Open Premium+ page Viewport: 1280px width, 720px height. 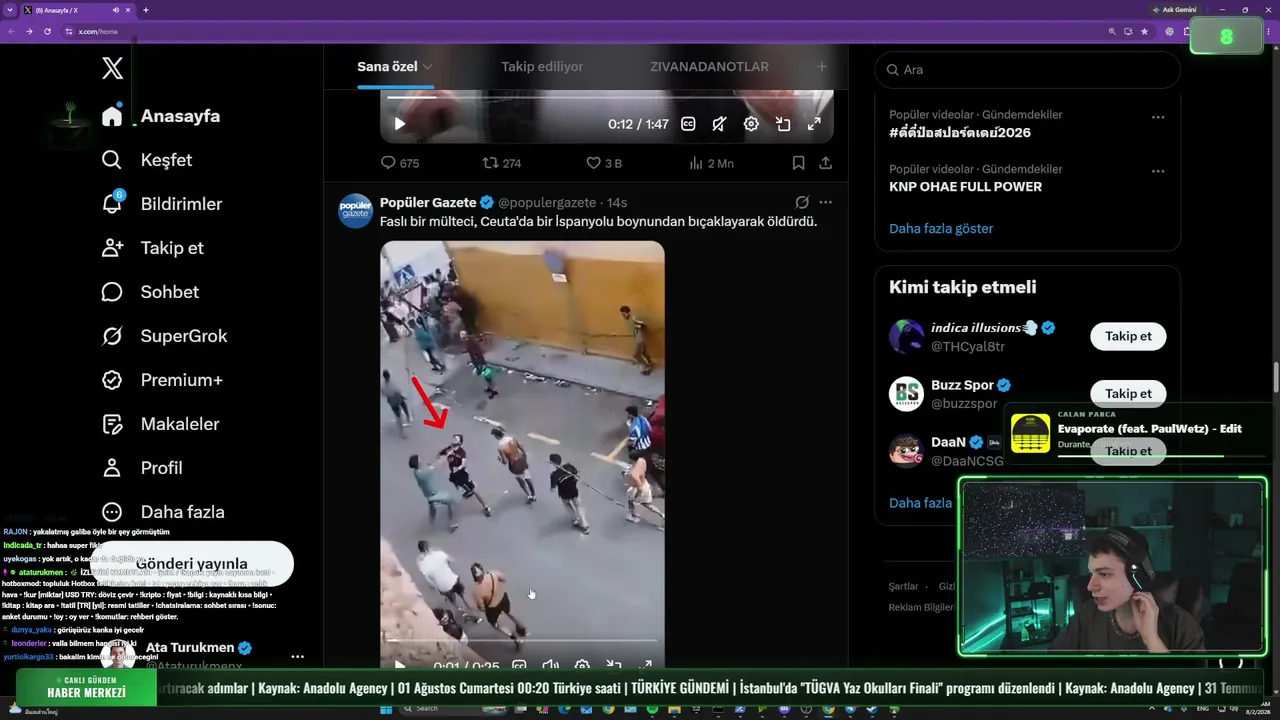pos(162,380)
